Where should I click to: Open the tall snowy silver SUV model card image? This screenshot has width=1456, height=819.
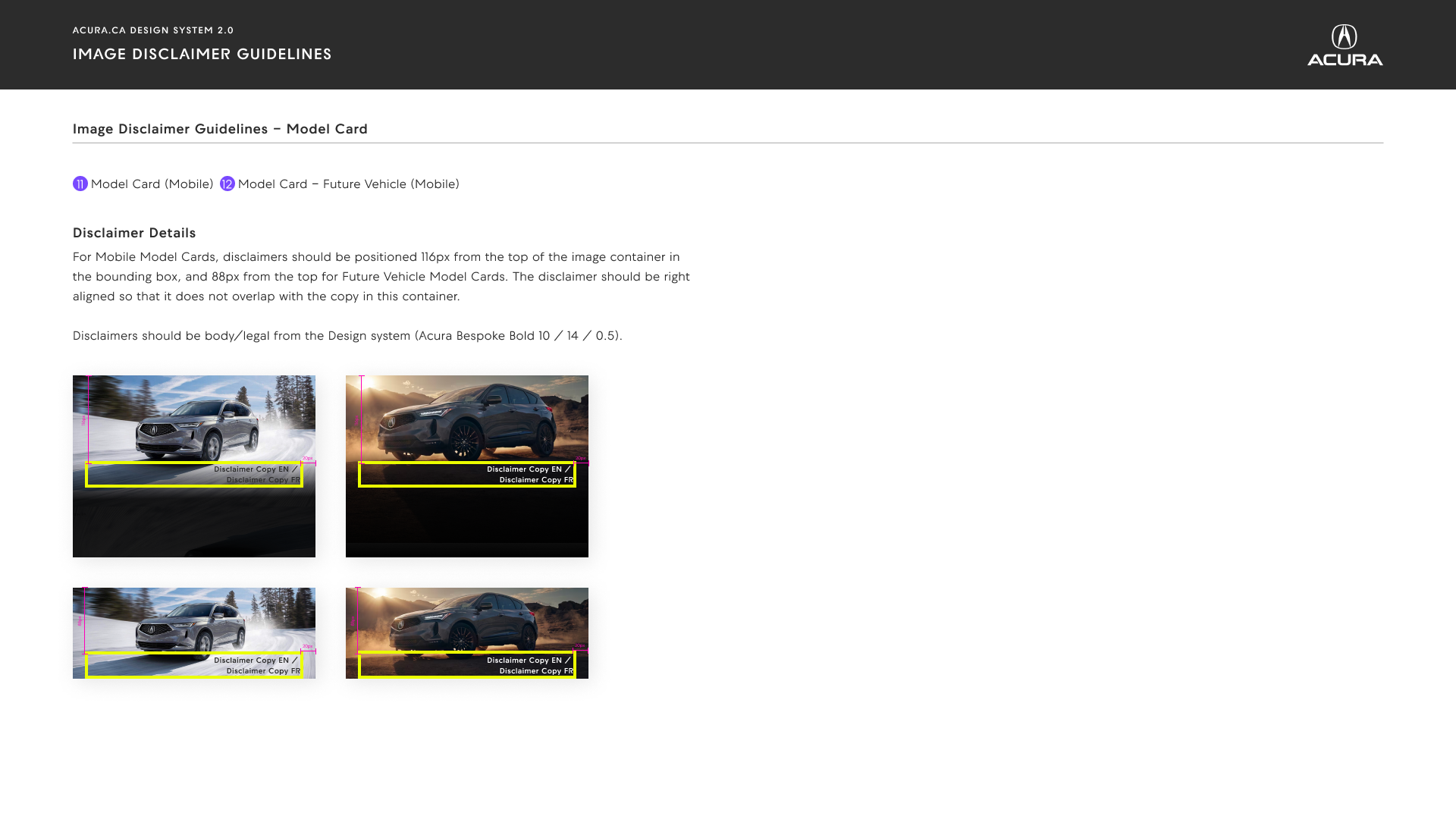click(x=194, y=466)
